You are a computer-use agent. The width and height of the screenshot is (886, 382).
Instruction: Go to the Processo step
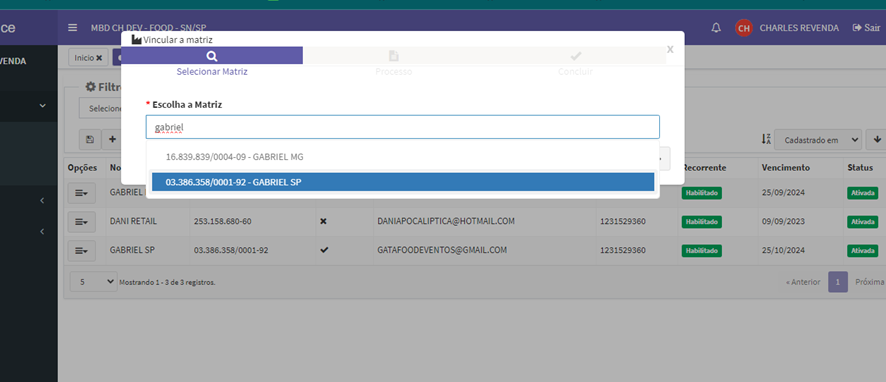coord(393,72)
